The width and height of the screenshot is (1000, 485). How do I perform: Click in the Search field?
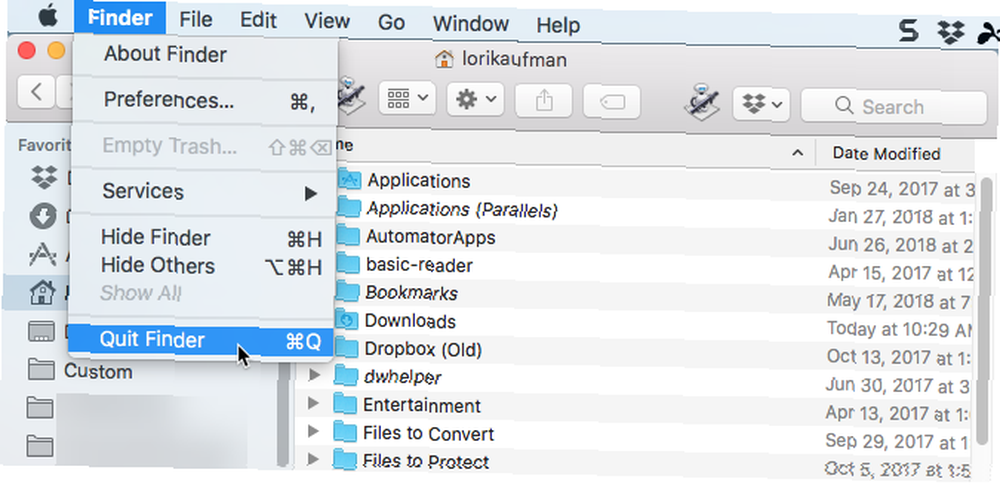point(893,107)
